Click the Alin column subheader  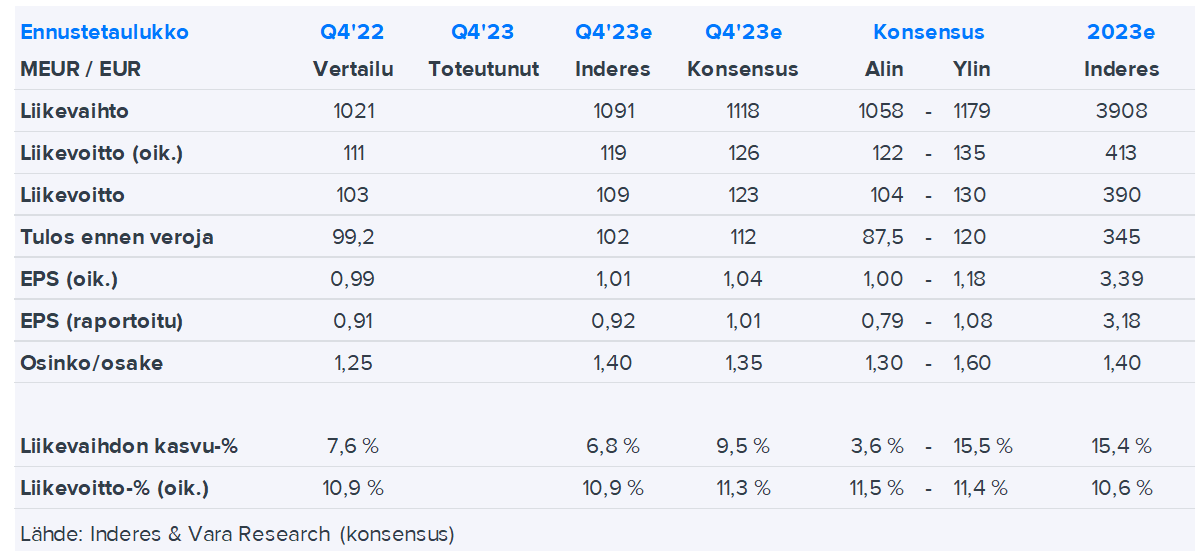(x=884, y=69)
